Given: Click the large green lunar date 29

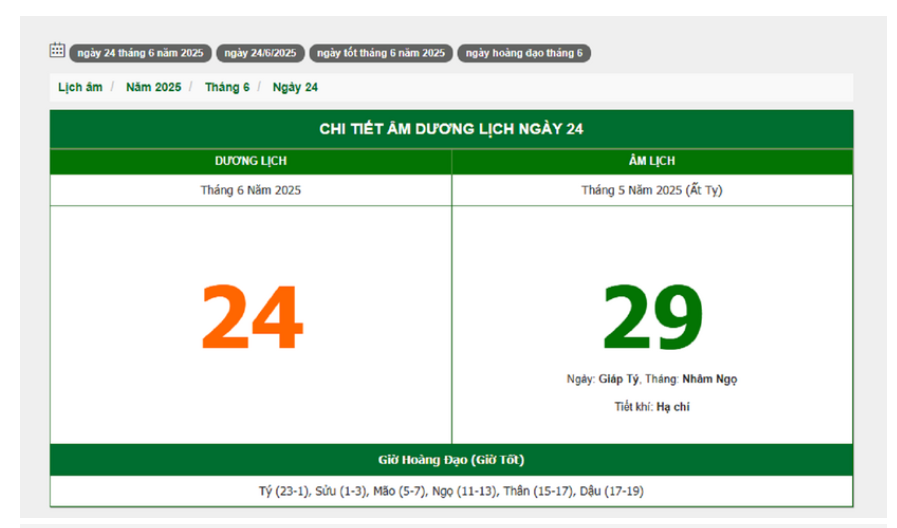Looking at the screenshot, I should [x=652, y=318].
